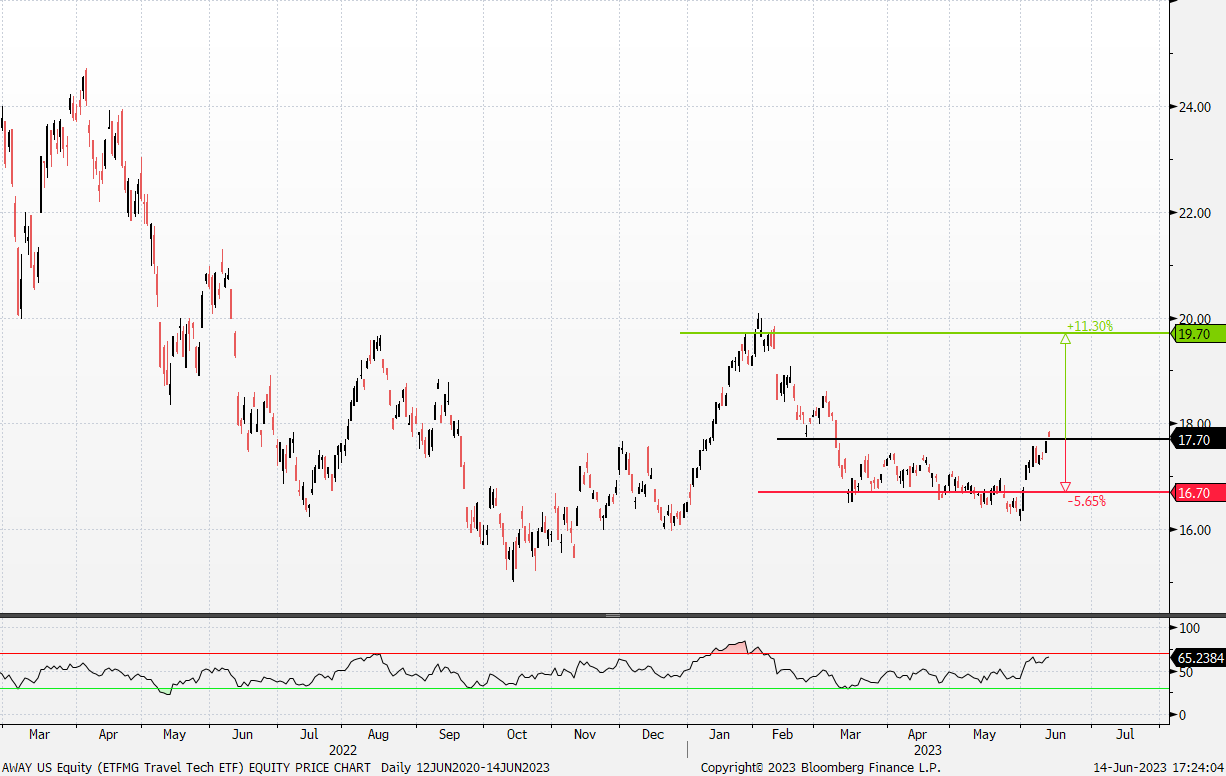The image size is (1226, 776).
Task: Click the RSI value label 65.2384
Action: [x=1197, y=659]
